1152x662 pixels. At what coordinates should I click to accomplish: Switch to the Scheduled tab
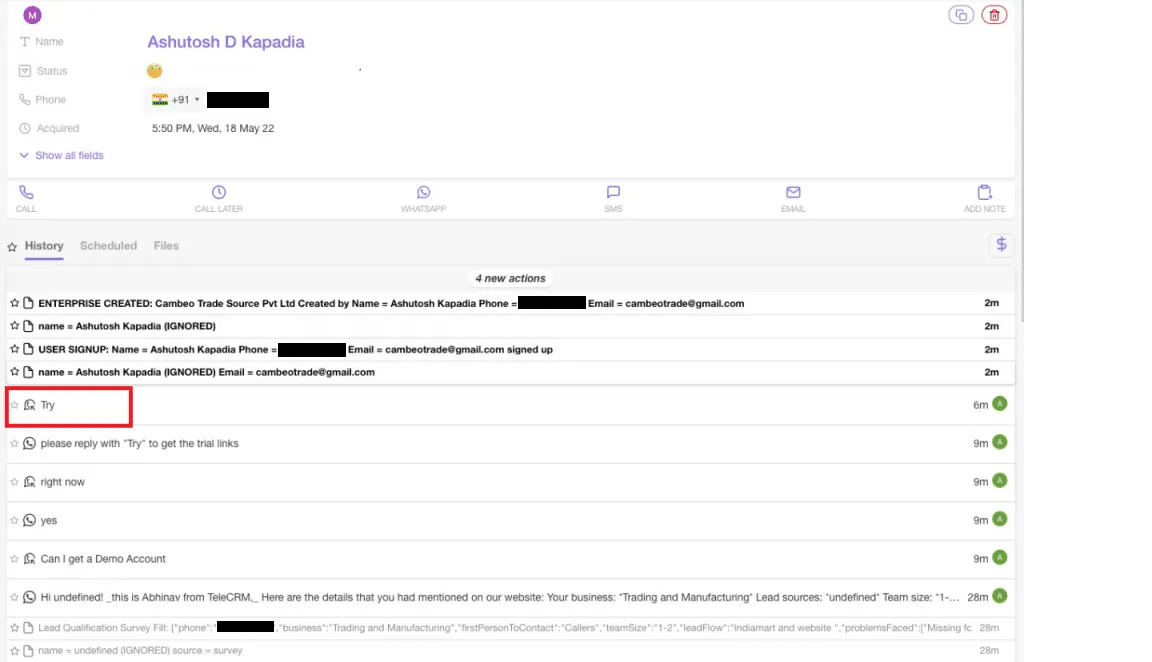[108, 246]
